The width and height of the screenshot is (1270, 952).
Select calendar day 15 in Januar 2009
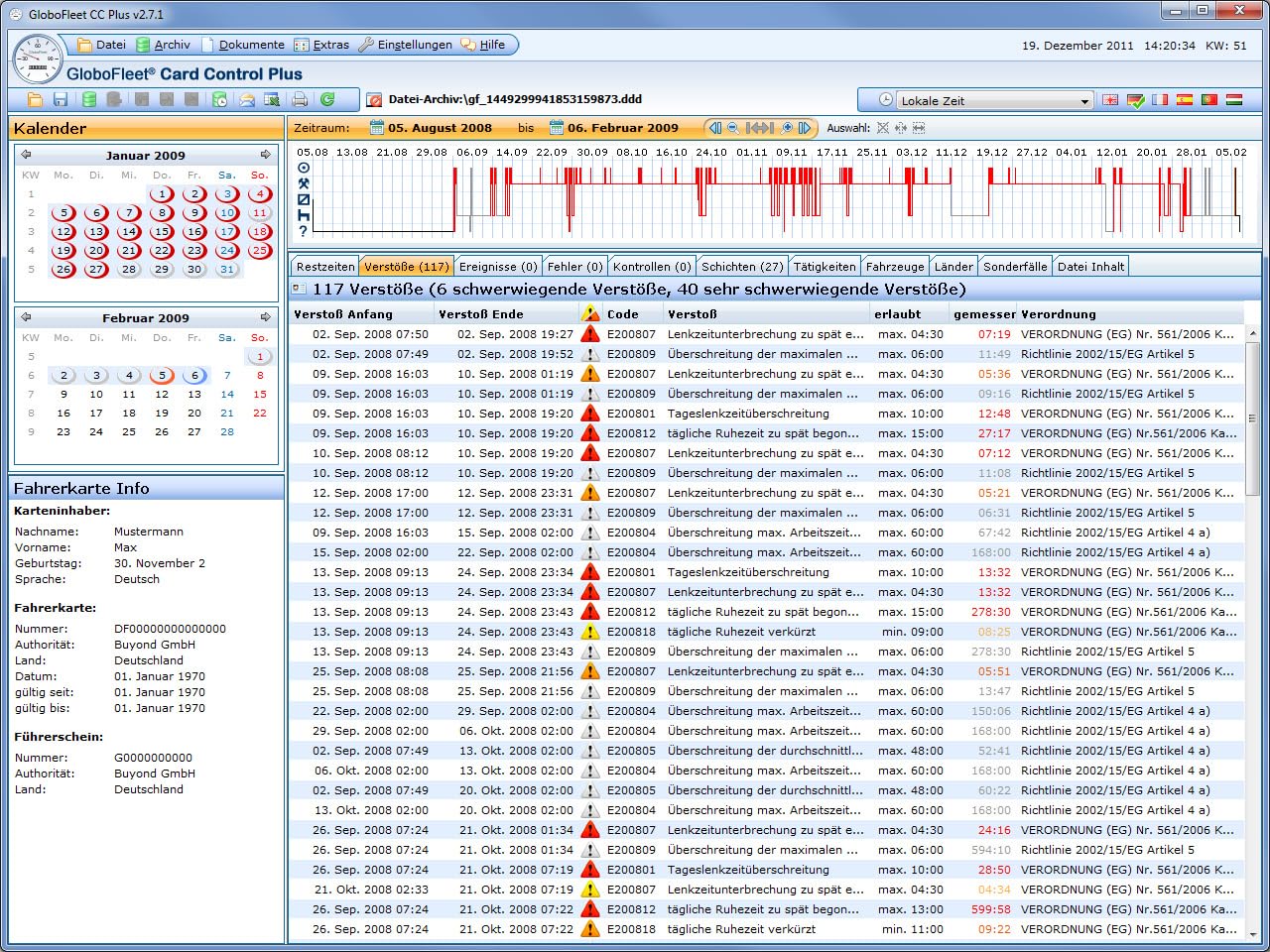pos(162,231)
